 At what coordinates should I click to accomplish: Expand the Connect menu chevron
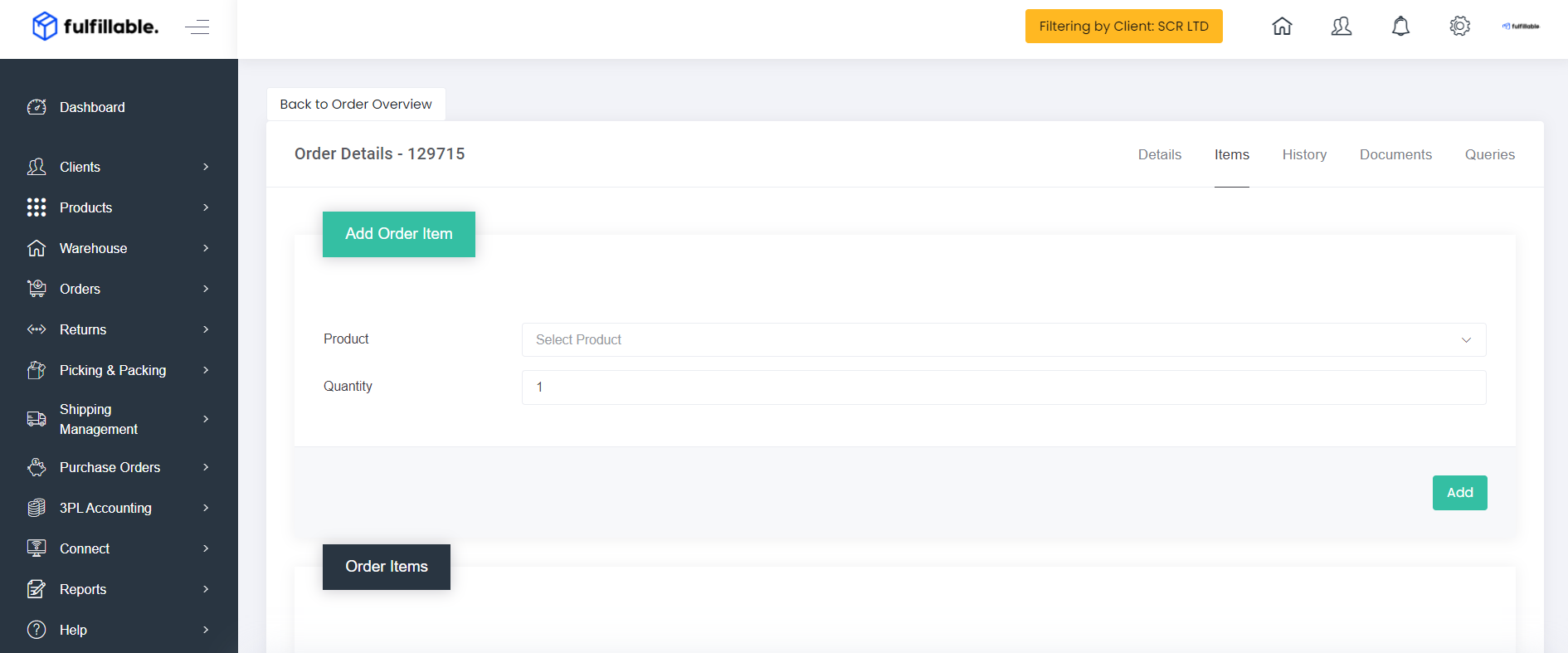click(206, 548)
